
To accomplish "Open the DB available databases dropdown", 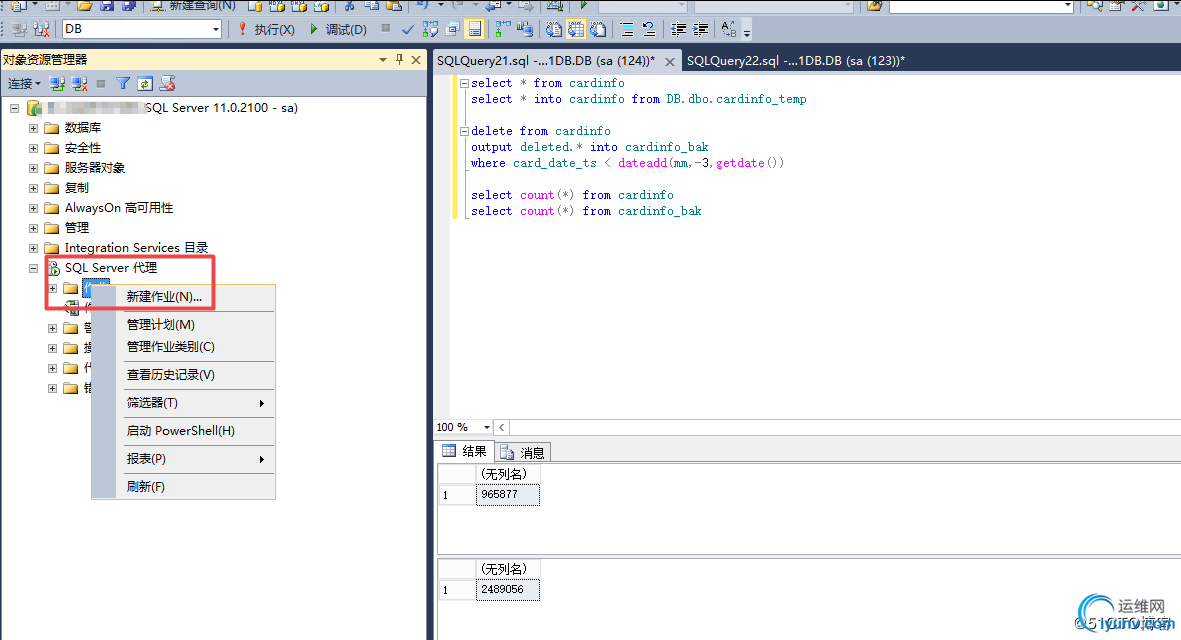I will pyautogui.click(x=215, y=29).
